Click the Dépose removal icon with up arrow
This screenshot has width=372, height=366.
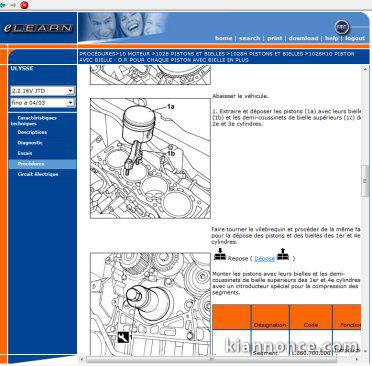coord(283,254)
